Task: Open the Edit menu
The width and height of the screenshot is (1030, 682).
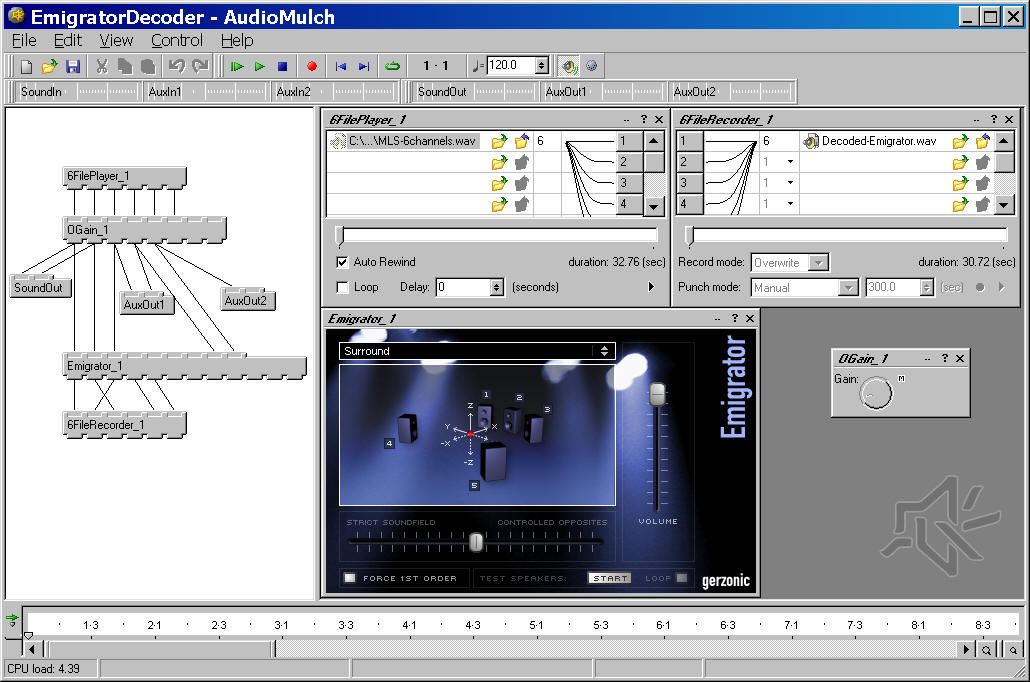Action: [68, 41]
